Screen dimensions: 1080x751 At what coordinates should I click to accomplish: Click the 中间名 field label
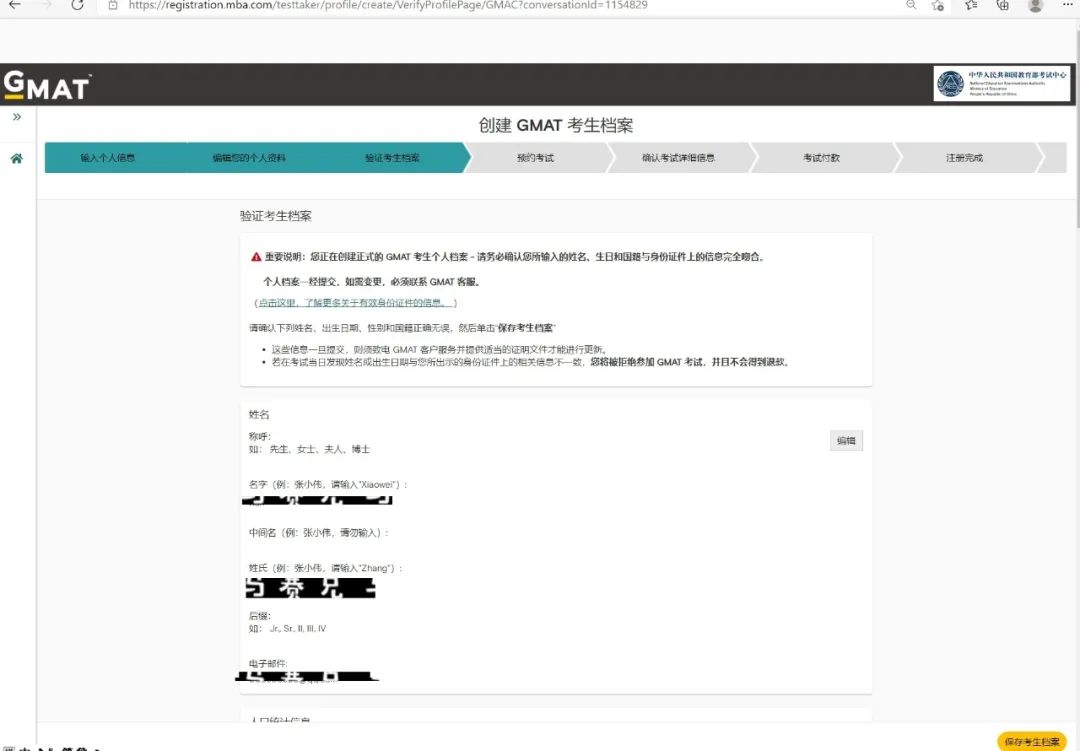(319, 533)
